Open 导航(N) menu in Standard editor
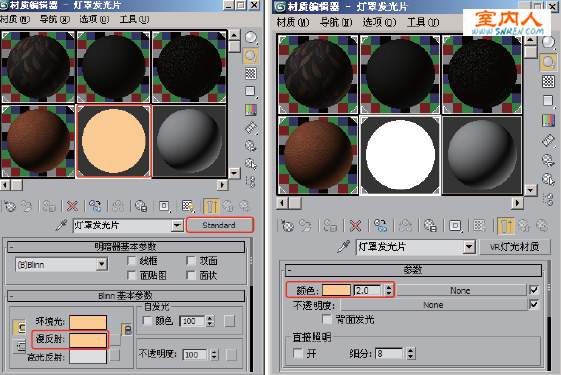The width and height of the screenshot is (561, 375). tap(54, 19)
